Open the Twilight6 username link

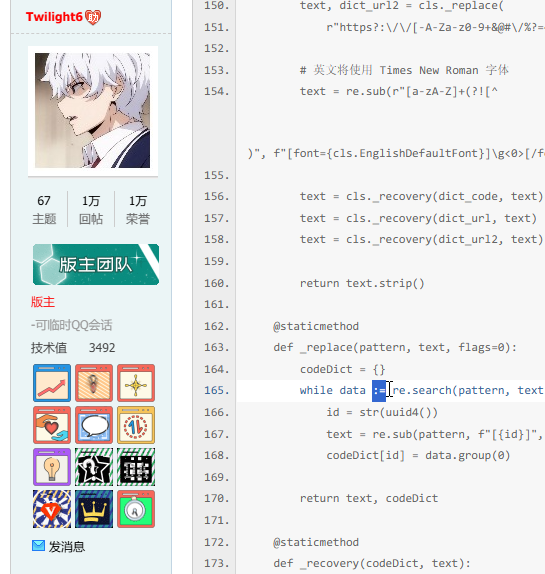[54, 17]
